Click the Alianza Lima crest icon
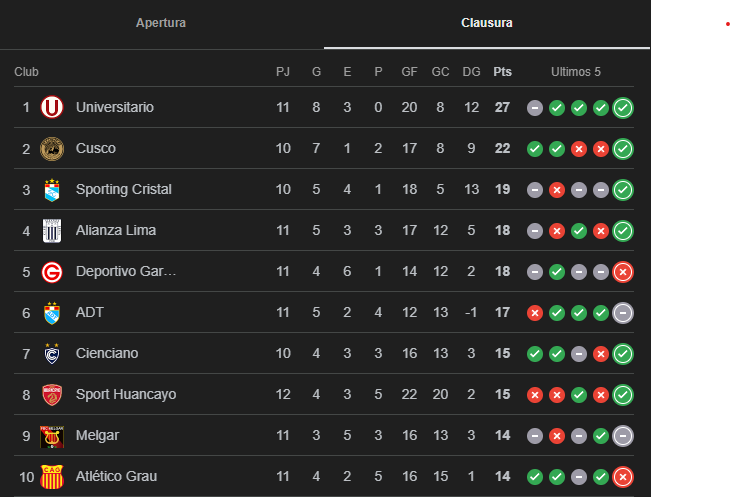 (x=52, y=230)
